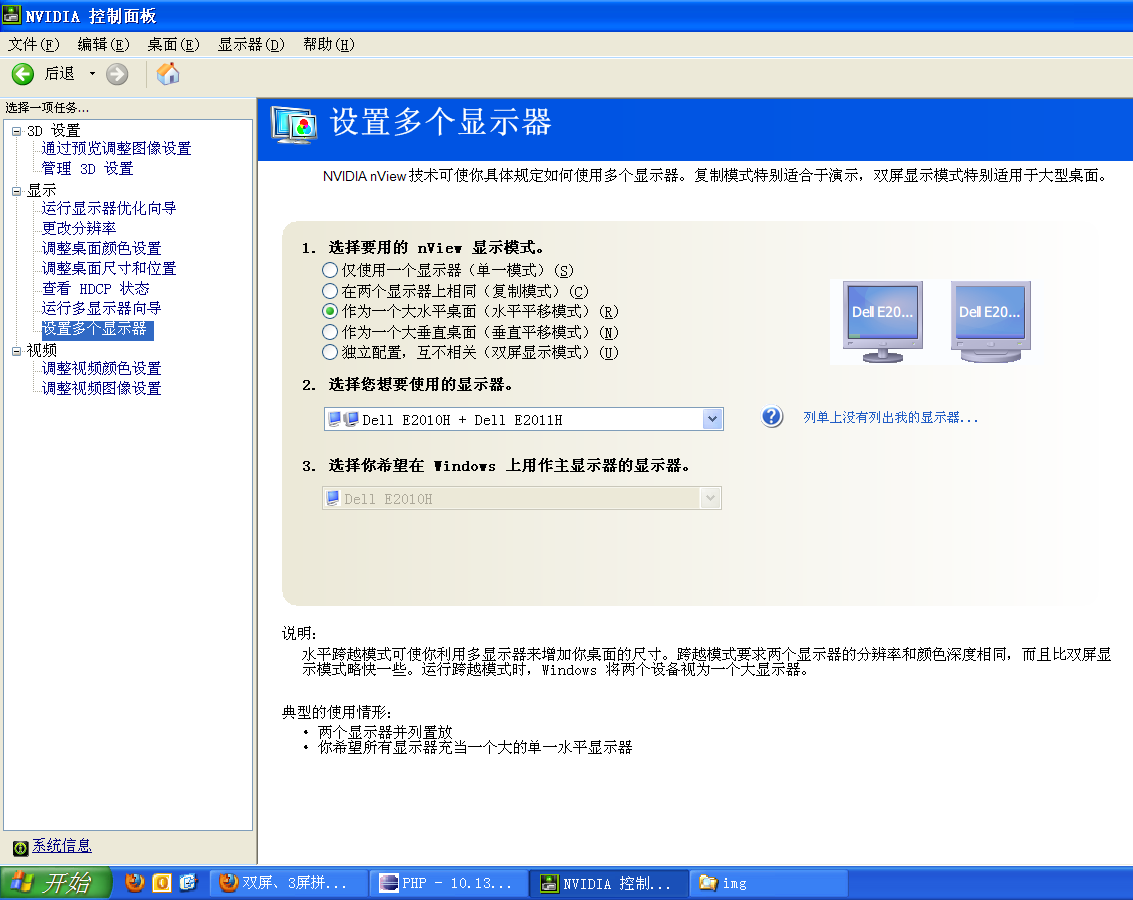Click the 系统信息 icon at bottom left
The height and width of the screenshot is (900, 1133).
click(x=20, y=847)
